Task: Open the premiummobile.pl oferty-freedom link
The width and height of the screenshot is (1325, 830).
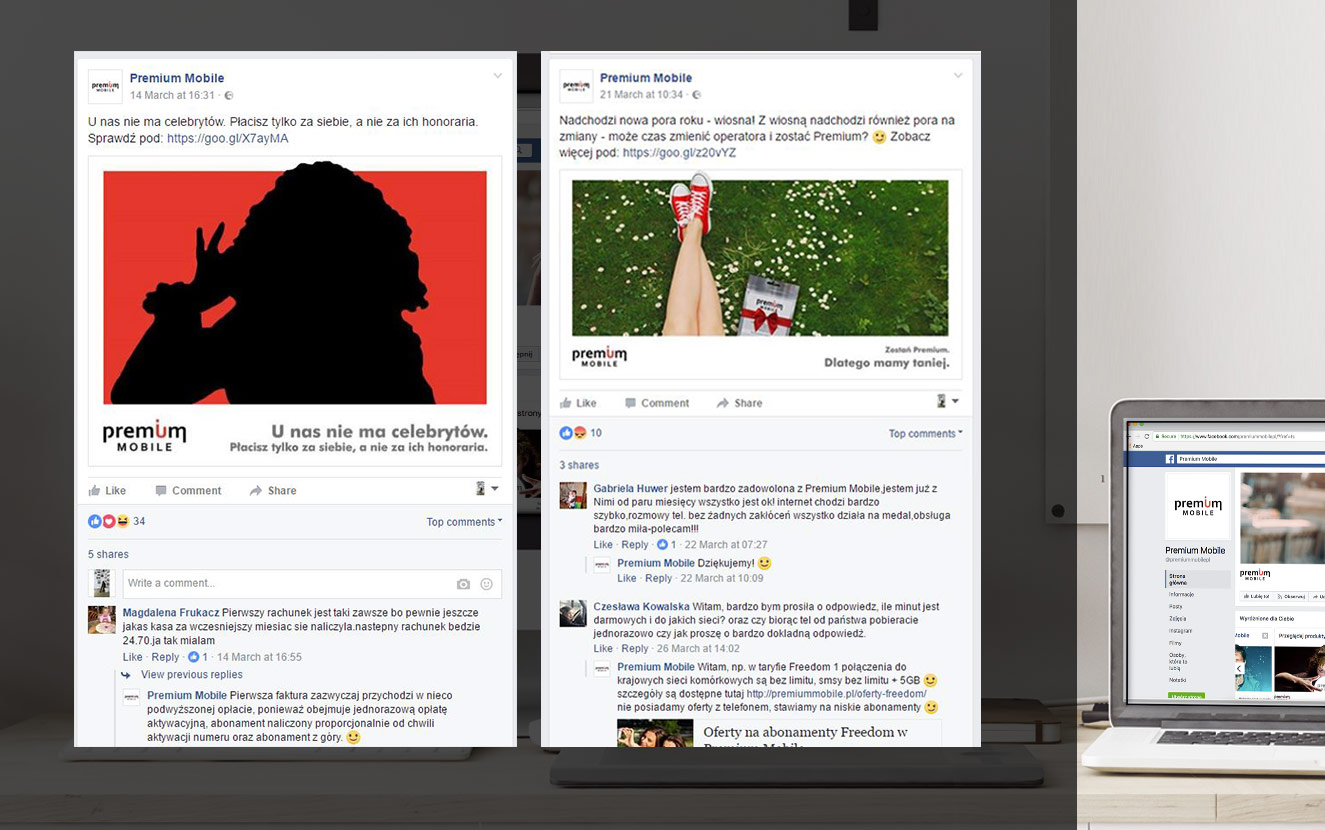Action: click(836, 694)
